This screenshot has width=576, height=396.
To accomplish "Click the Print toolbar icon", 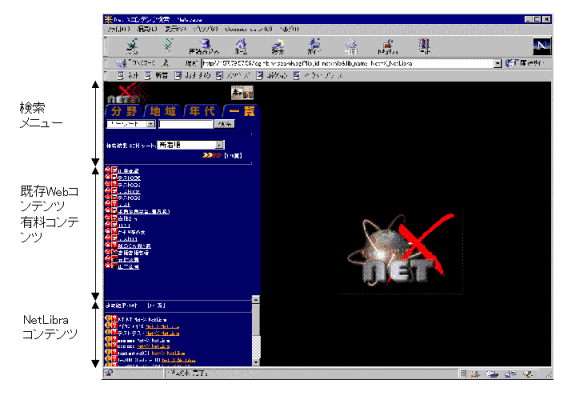I will [x=351, y=46].
